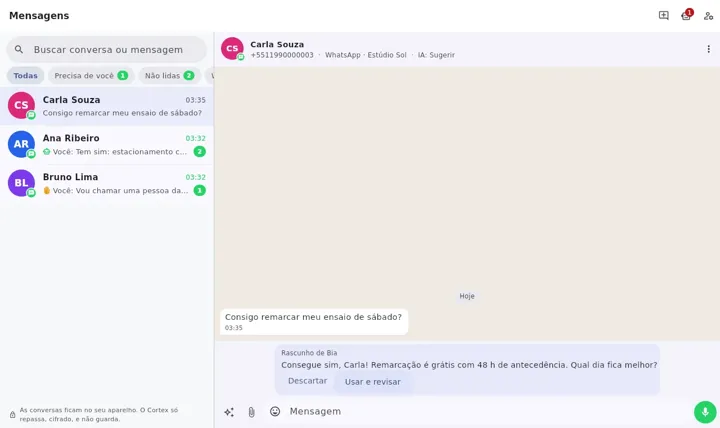The height and width of the screenshot is (428, 720).
Task: Focus the 'Buscar conversa ou mensagem' search field
Action: point(107,50)
